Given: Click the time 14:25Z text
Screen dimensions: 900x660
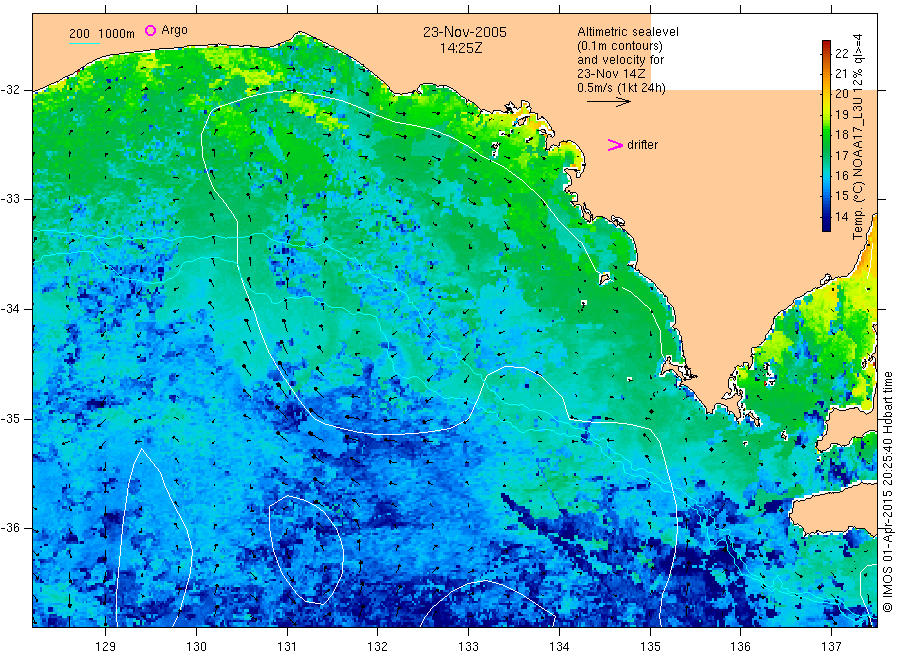Looking at the screenshot, I should (x=461, y=48).
